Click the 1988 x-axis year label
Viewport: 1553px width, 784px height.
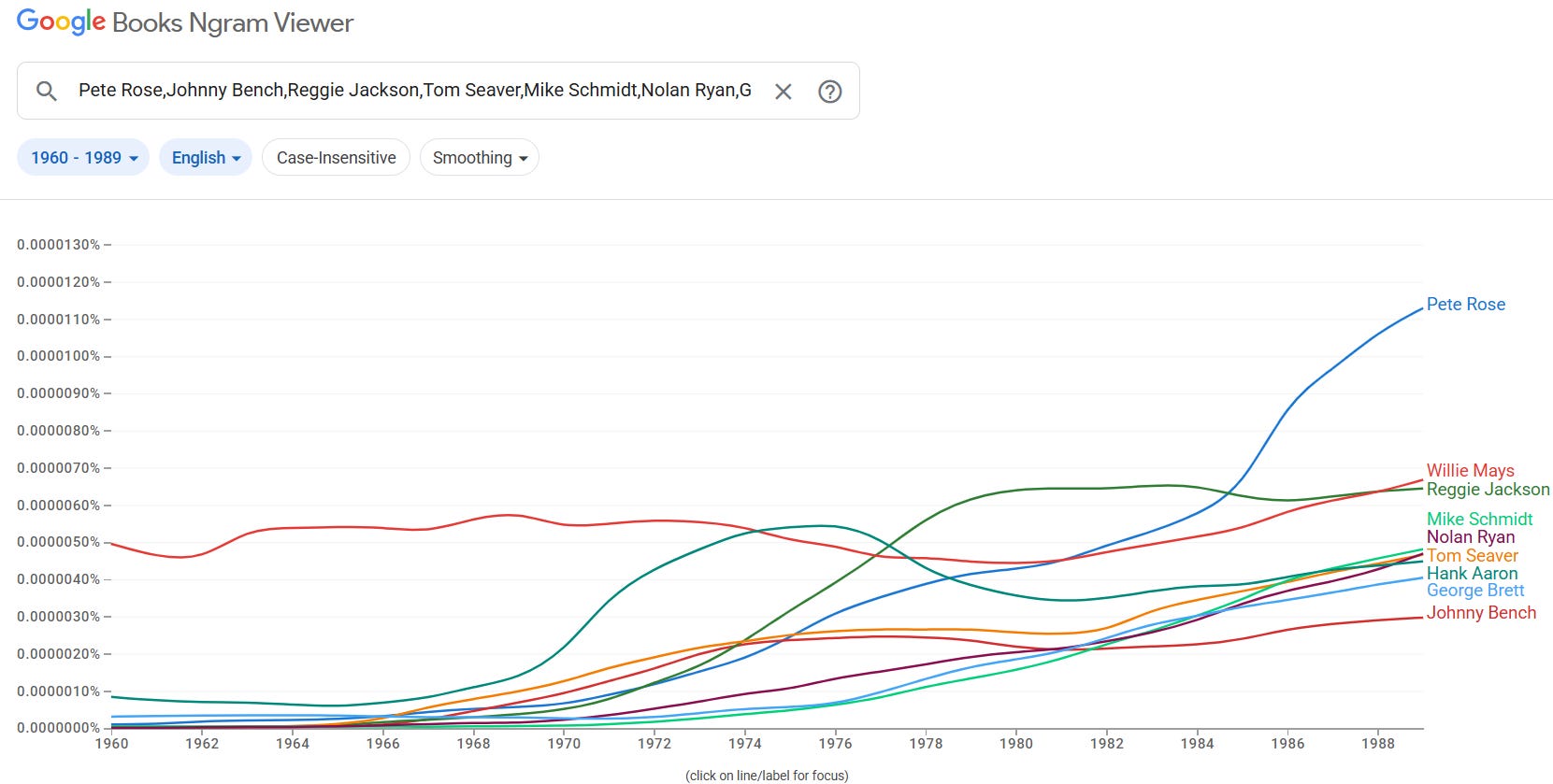pyautogui.click(x=1378, y=744)
